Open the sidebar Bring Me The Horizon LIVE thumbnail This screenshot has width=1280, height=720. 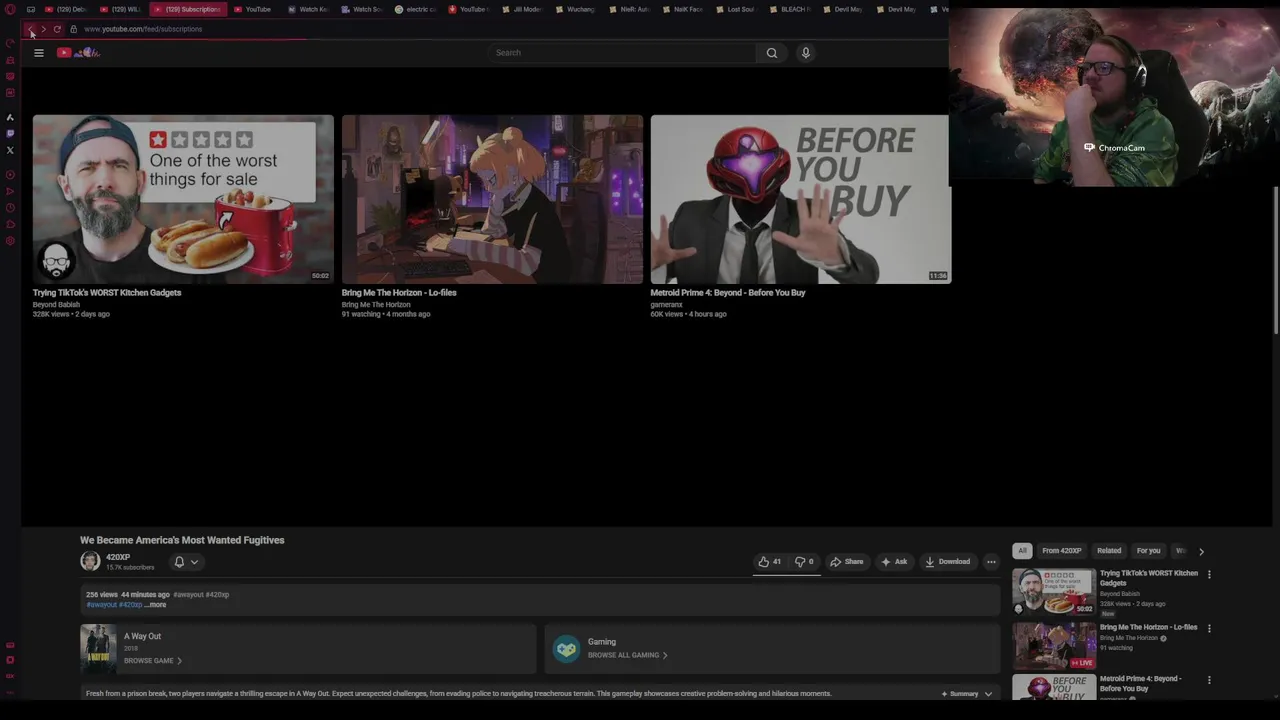point(1054,645)
